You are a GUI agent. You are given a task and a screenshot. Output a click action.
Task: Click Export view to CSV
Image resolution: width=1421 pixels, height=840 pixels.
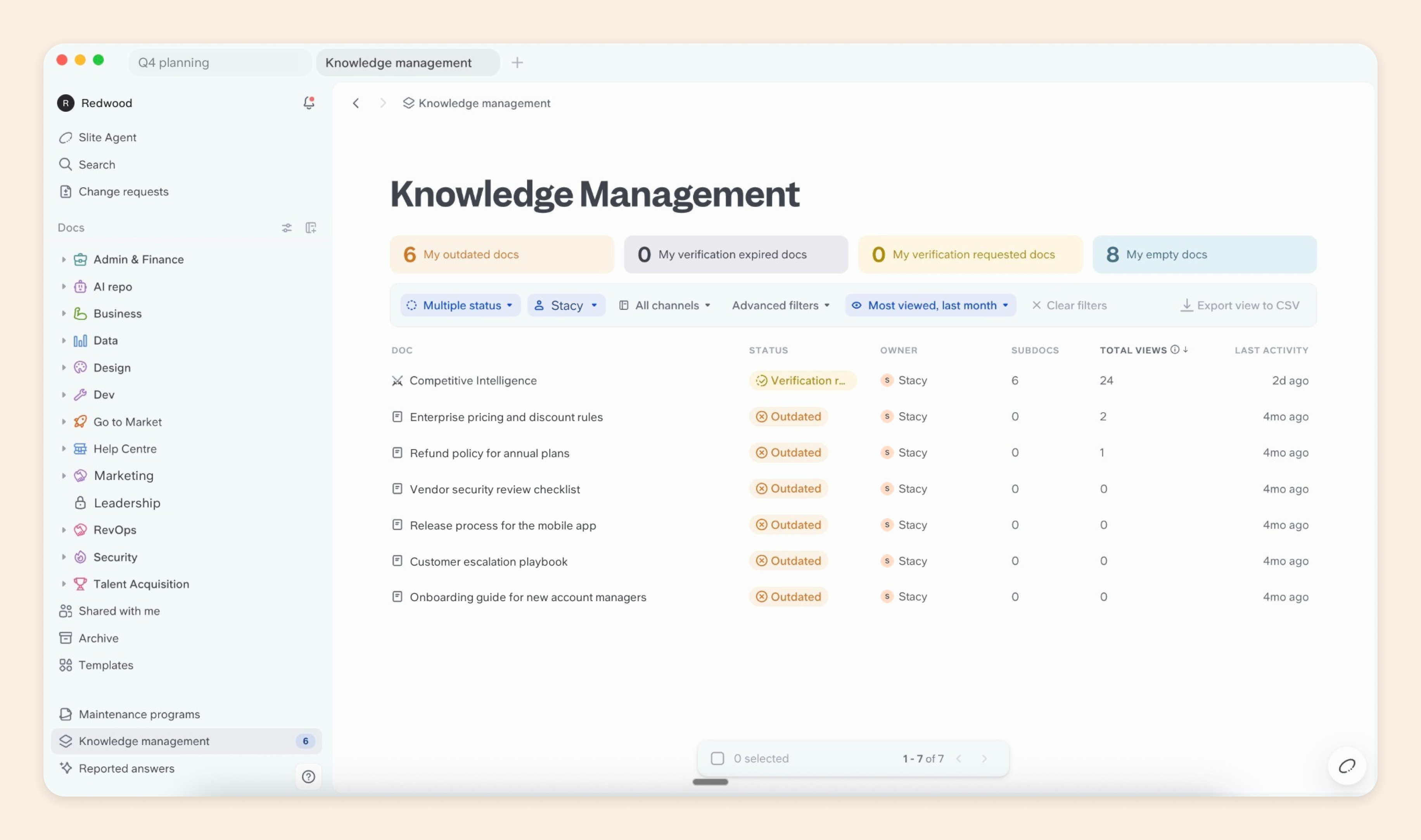pos(1240,305)
